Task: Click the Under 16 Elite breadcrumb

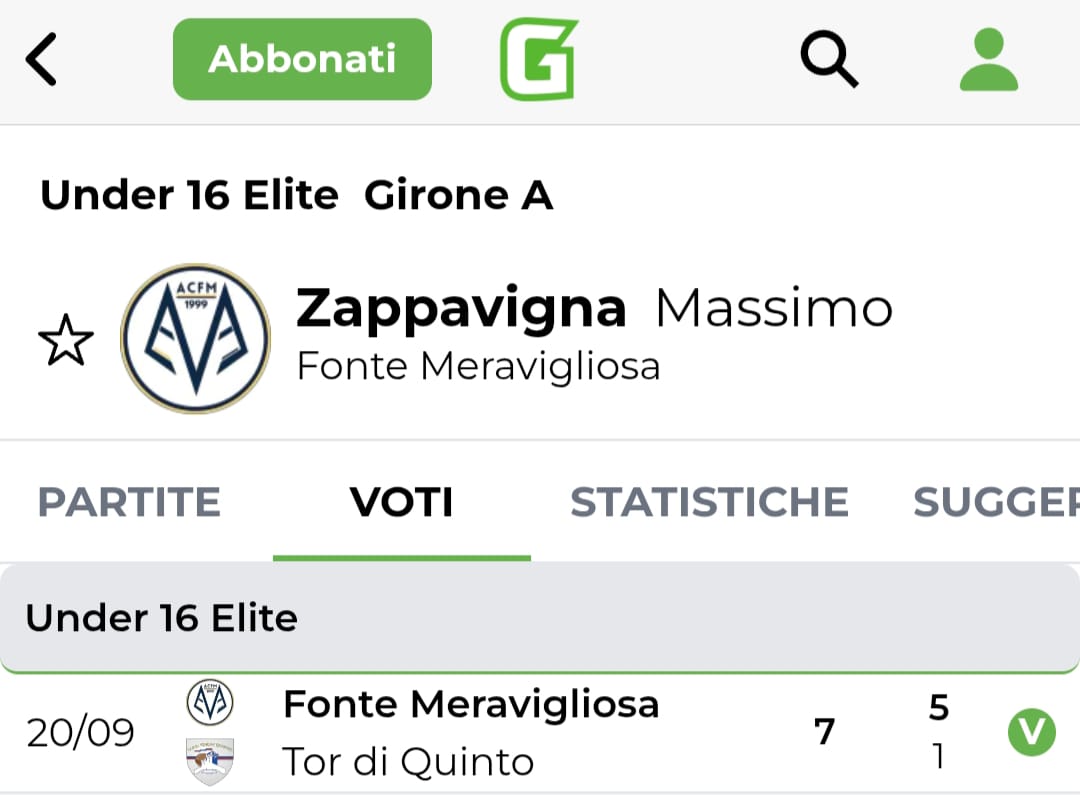Action: pyautogui.click(x=189, y=195)
